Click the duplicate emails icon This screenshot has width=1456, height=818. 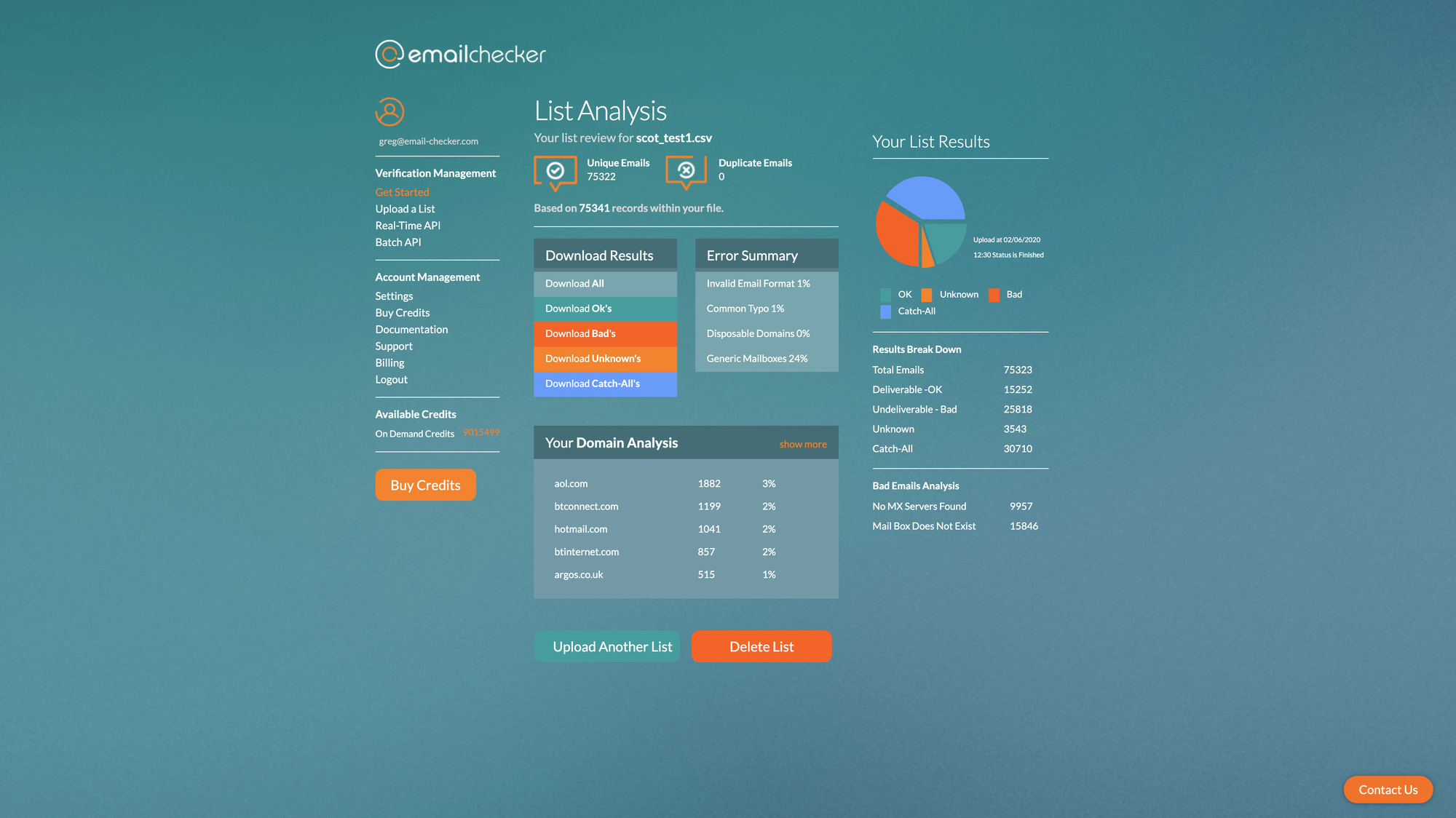coord(687,170)
